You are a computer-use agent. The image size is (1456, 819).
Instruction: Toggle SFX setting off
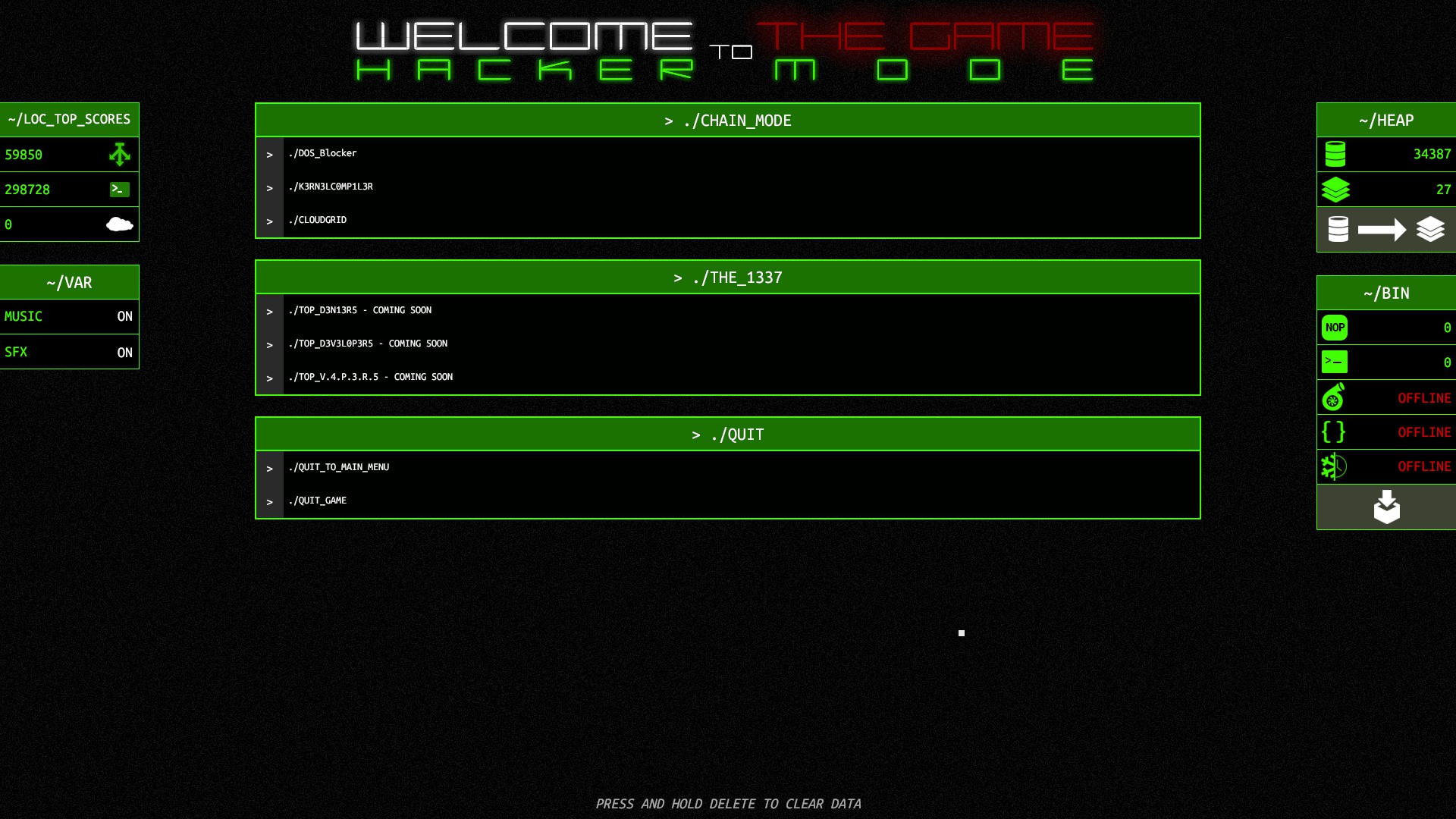(124, 353)
